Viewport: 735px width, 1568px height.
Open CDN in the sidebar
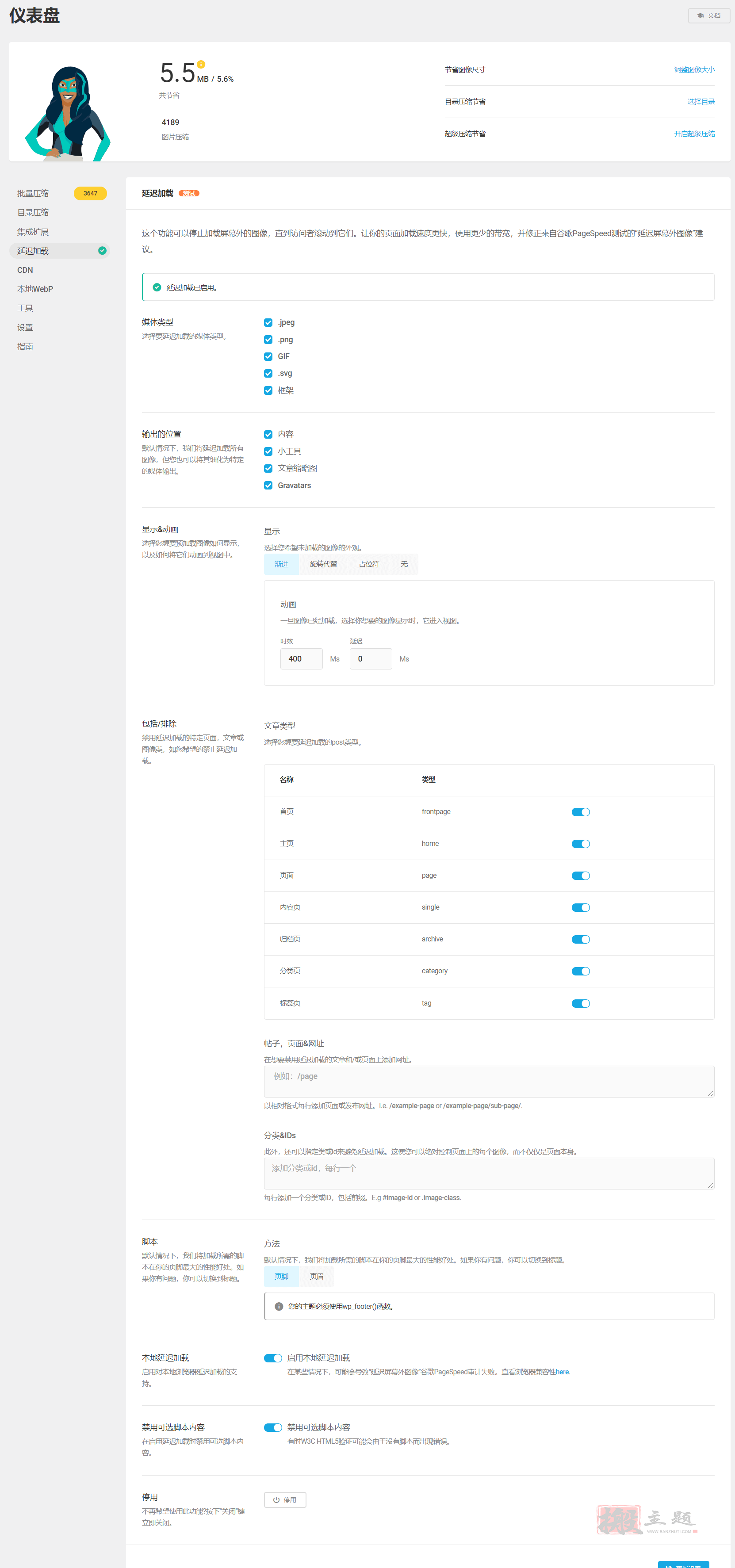click(x=25, y=270)
